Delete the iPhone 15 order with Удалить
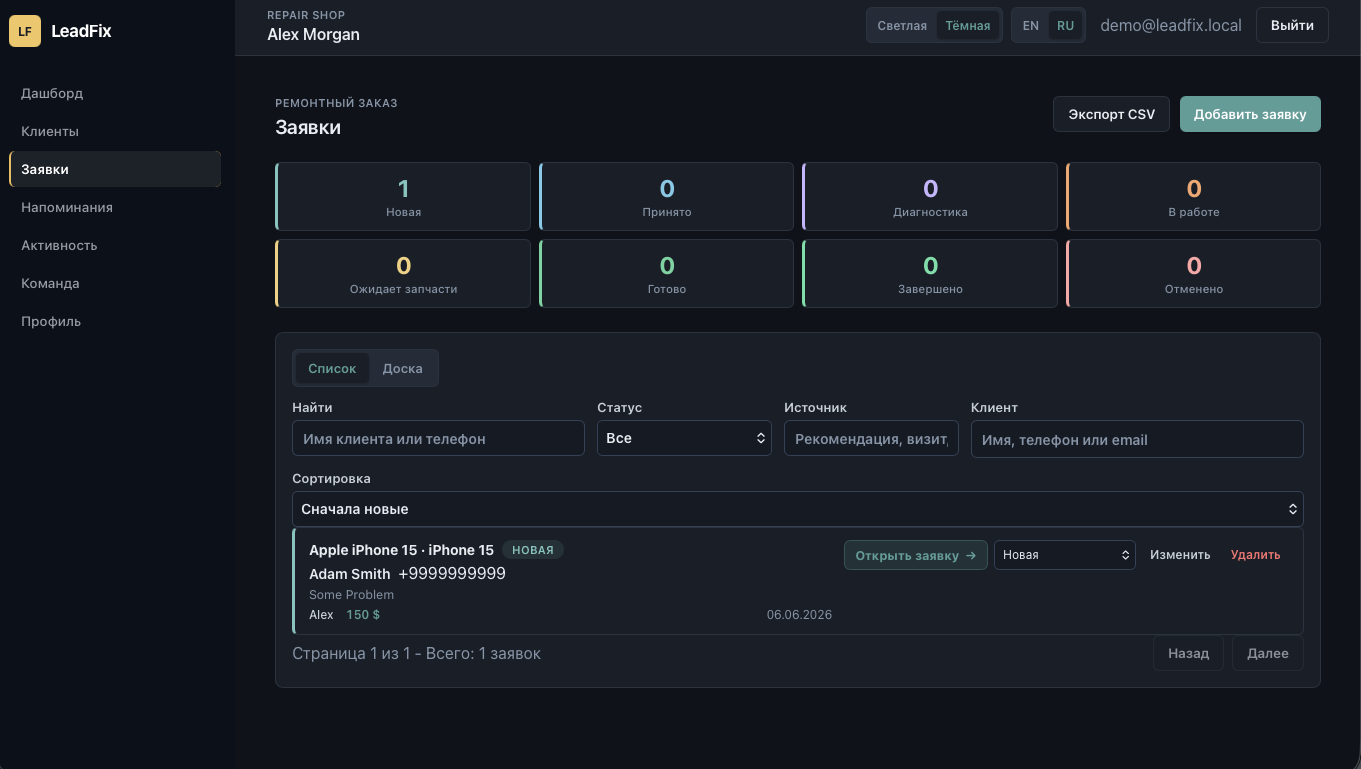This screenshot has width=1361, height=769. point(1255,555)
